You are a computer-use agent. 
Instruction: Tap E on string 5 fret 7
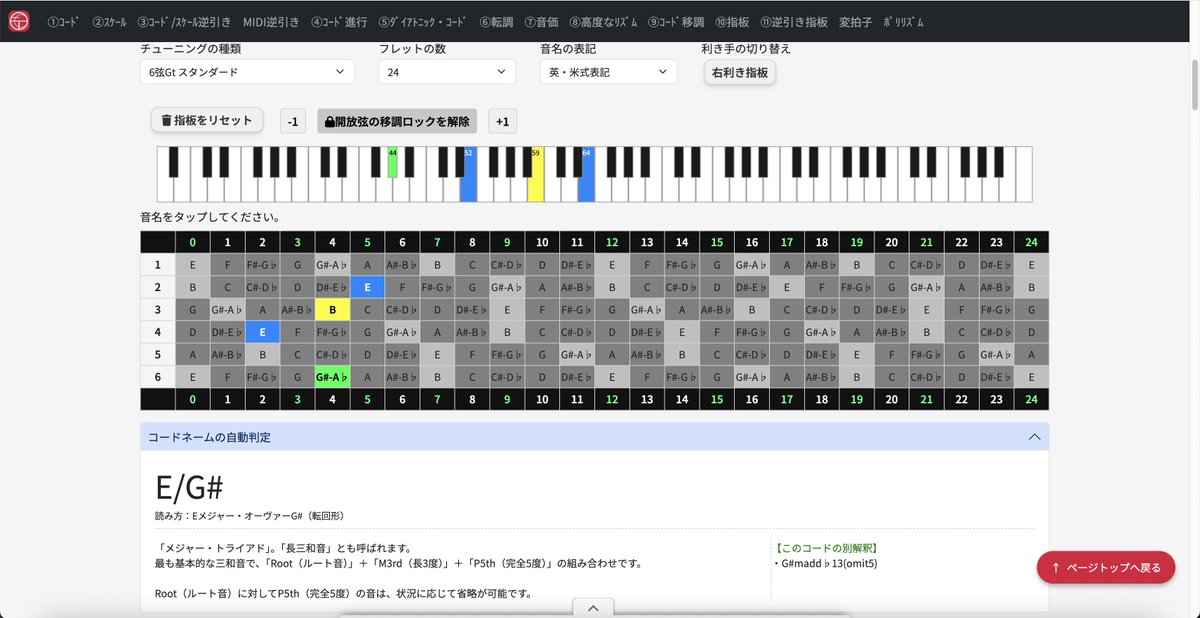tap(437, 354)
